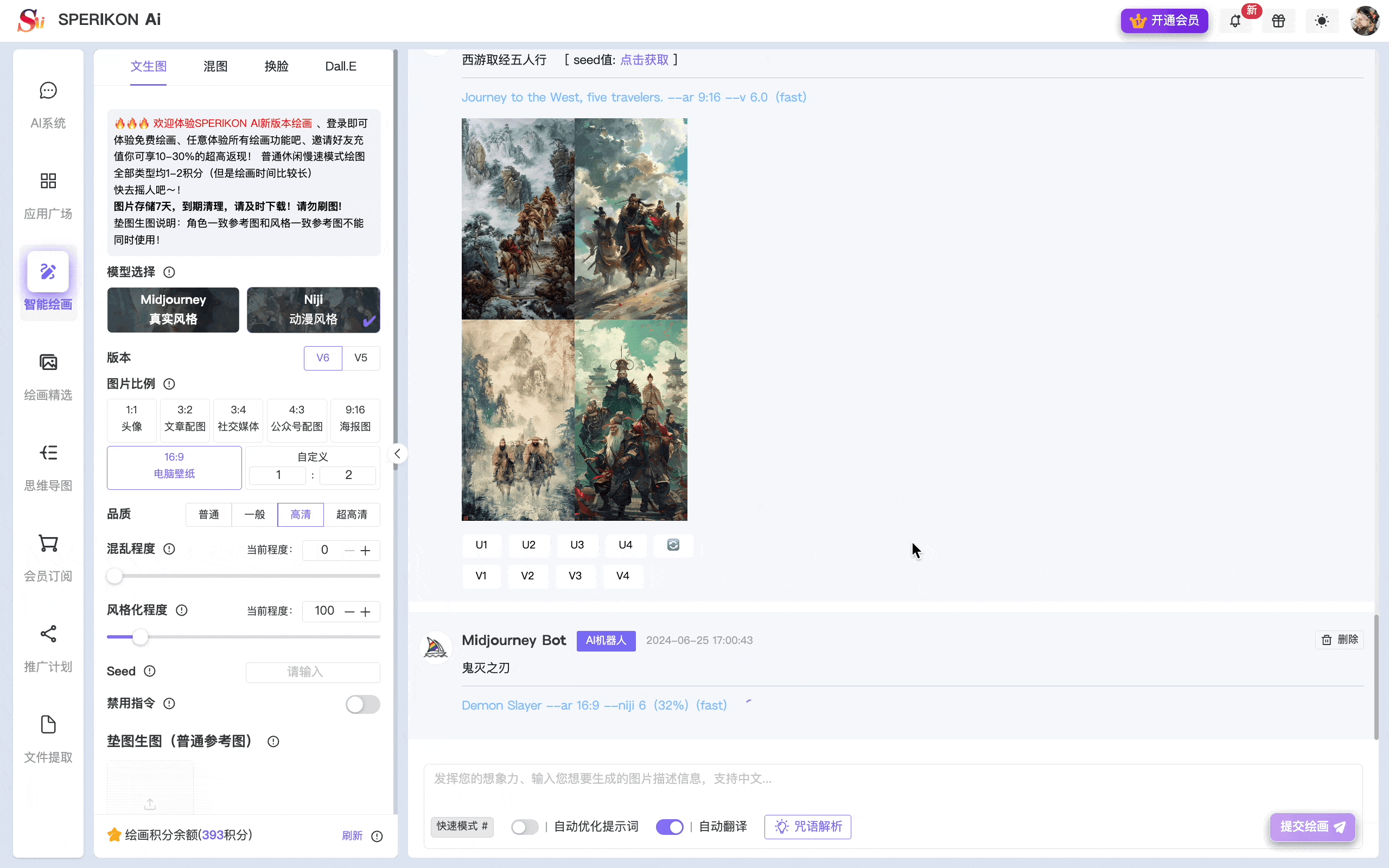Enable the 禁用指令 switch

tap(362, 704)
